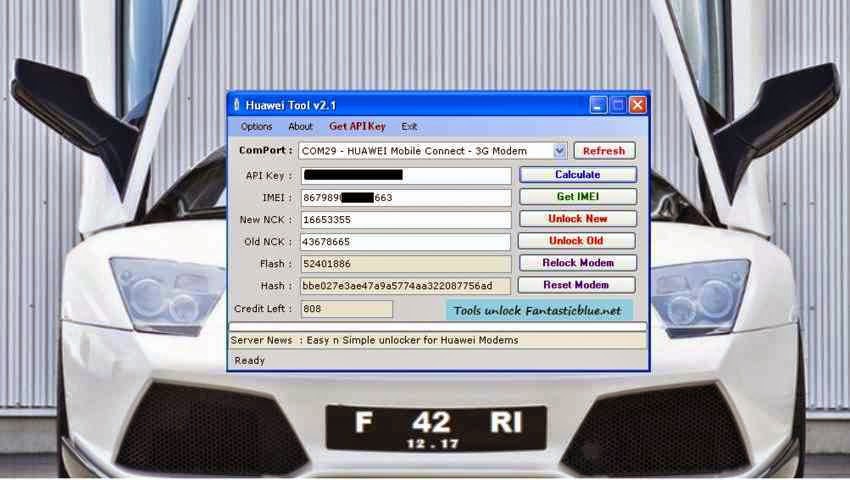Focus the Old NCK field showing 43678665
Screen dimensions: 850x480
(x=405, y=242)
